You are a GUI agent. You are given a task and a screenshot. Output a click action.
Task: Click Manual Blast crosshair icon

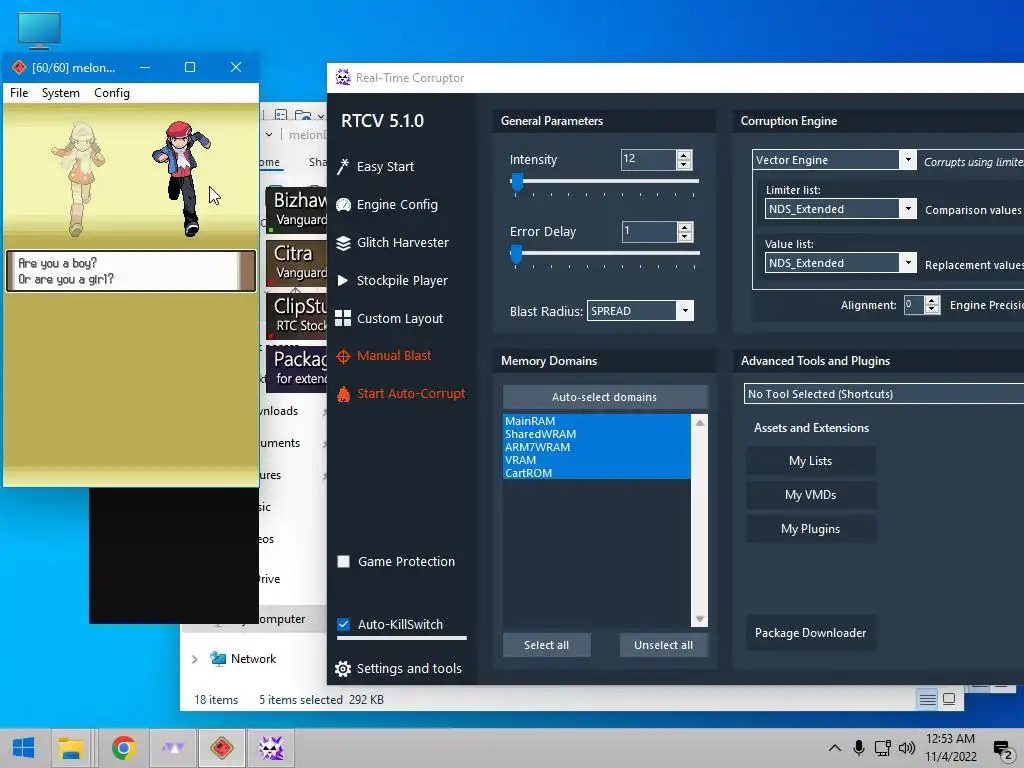pos(343,356)
